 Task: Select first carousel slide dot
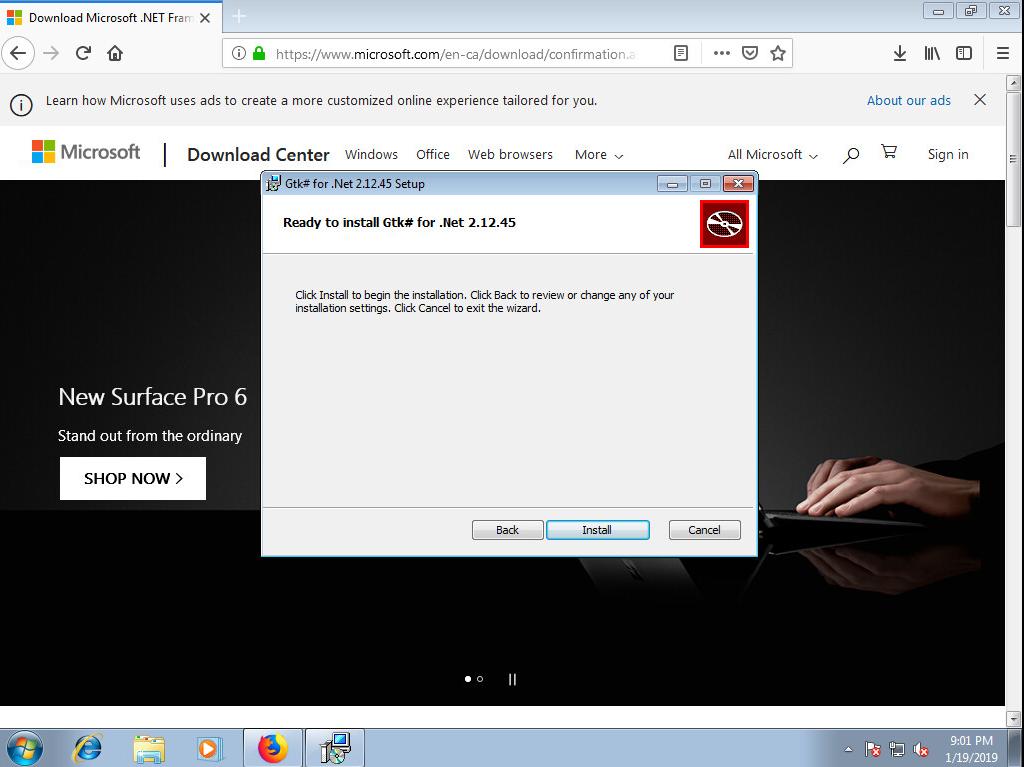point(468,679)
